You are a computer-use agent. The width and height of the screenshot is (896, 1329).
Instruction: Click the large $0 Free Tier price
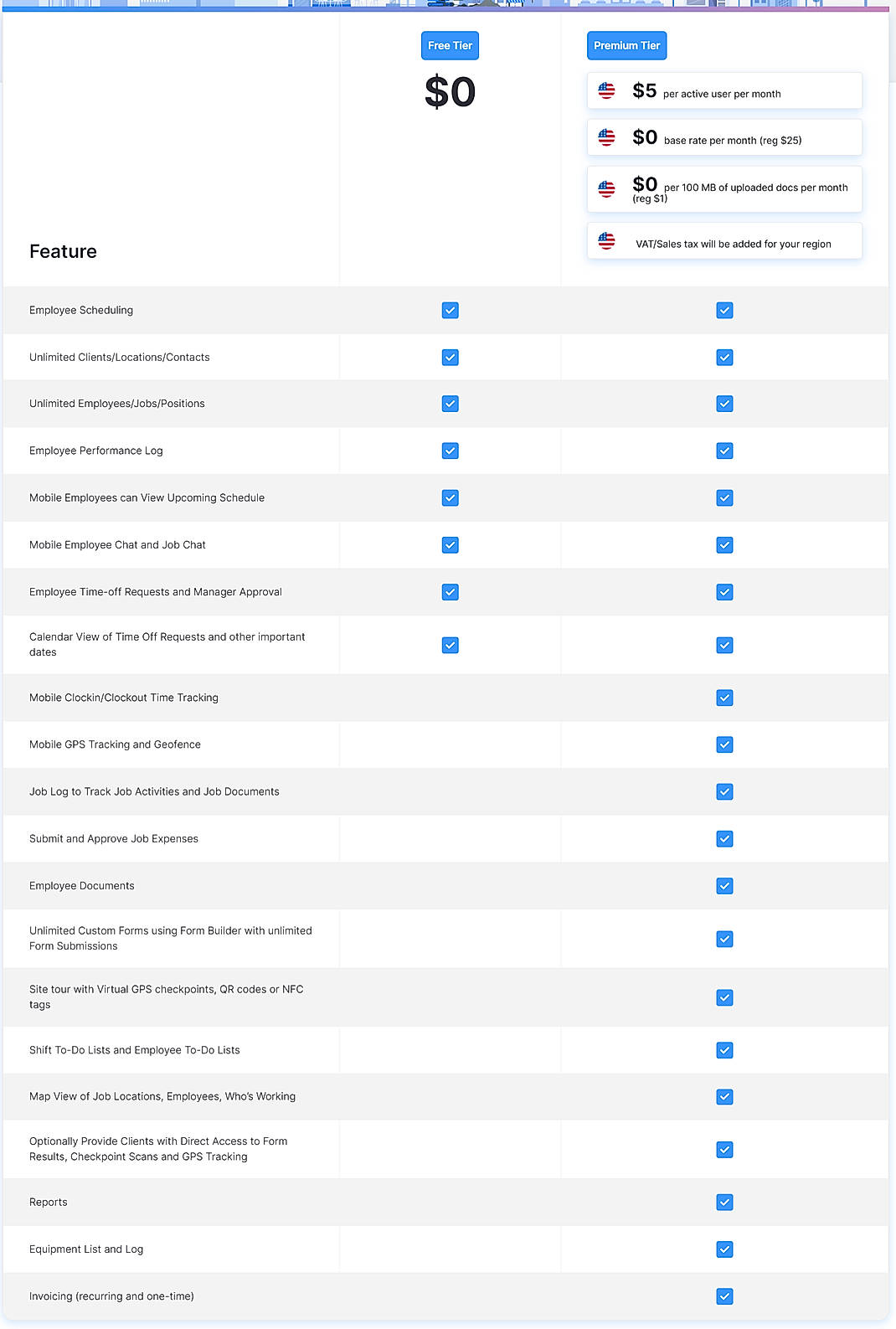[x=450, y=91]
